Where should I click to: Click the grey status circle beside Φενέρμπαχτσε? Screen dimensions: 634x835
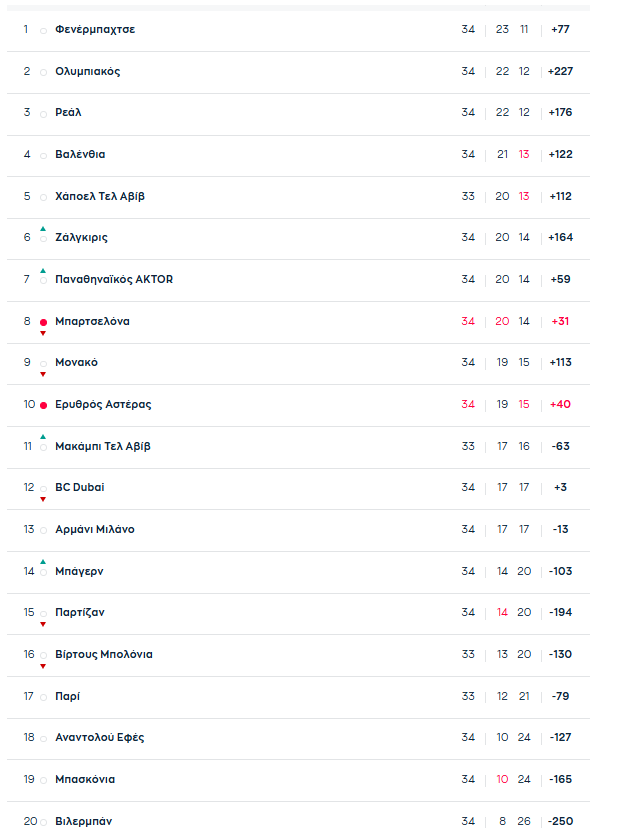coord(43,31)
